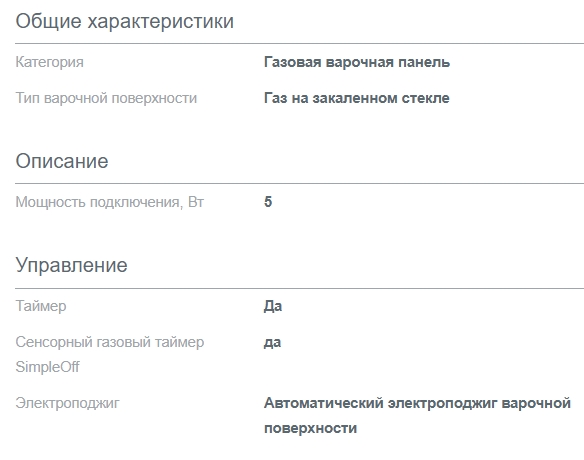Click Автоматический электроподжиг варочной text

[418, 403]
